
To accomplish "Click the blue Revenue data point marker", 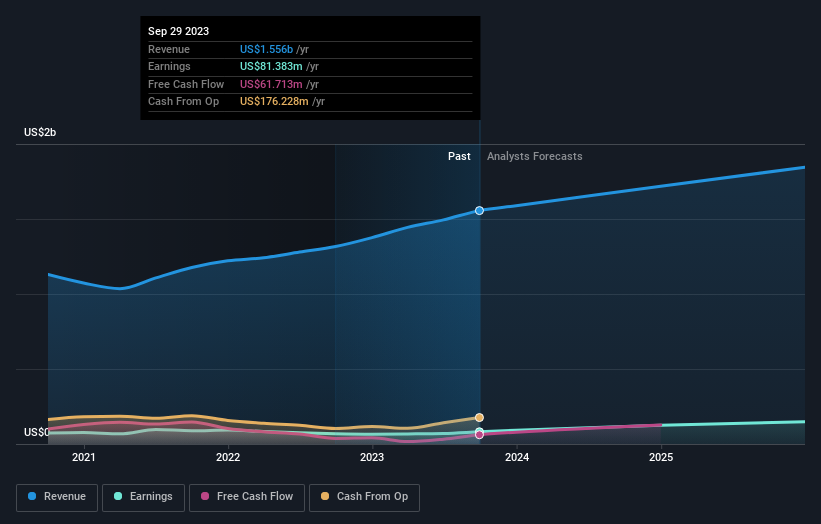I will coord(479,210).
